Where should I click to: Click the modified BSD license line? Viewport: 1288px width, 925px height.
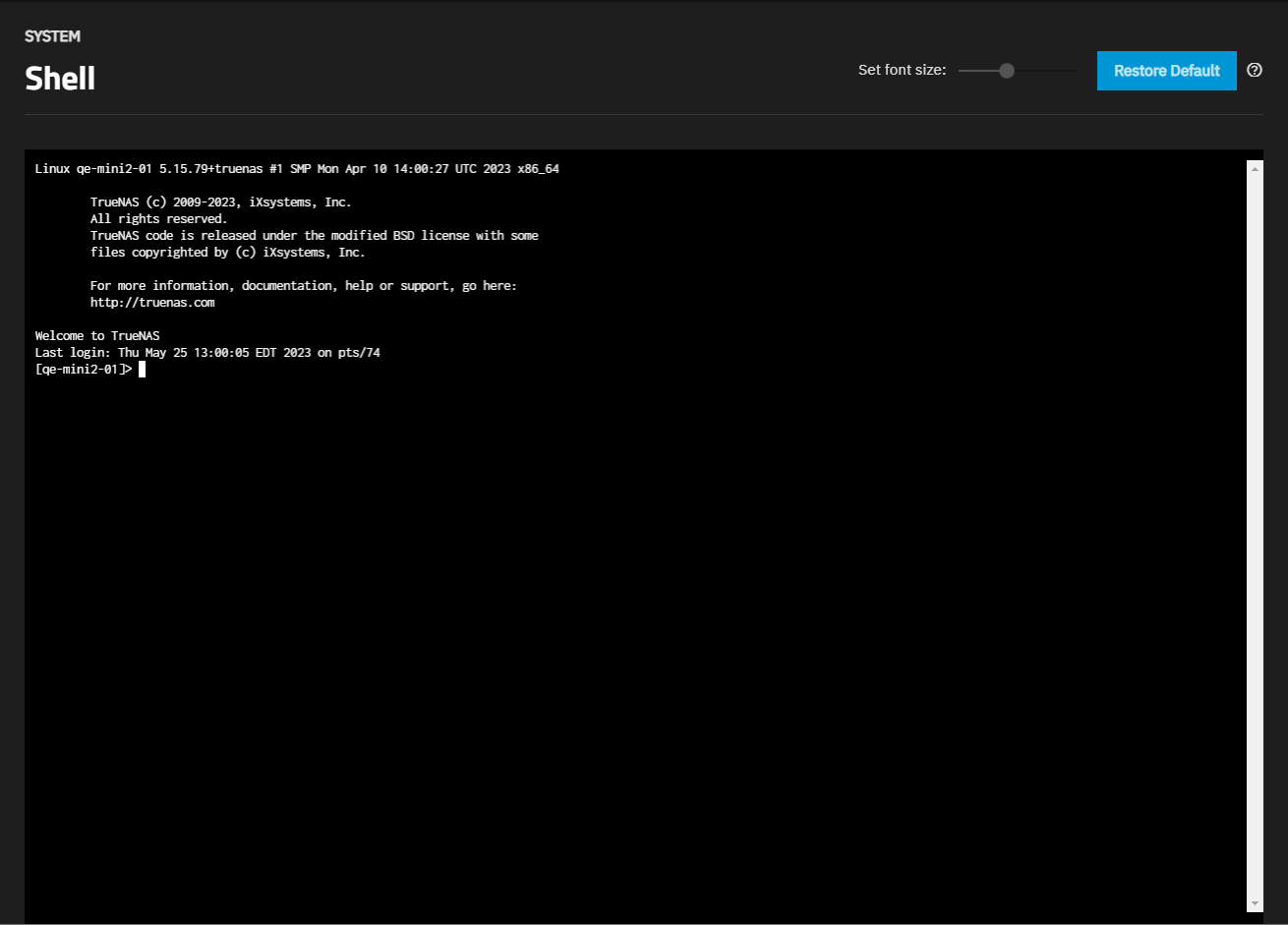[x=315, y=236]
